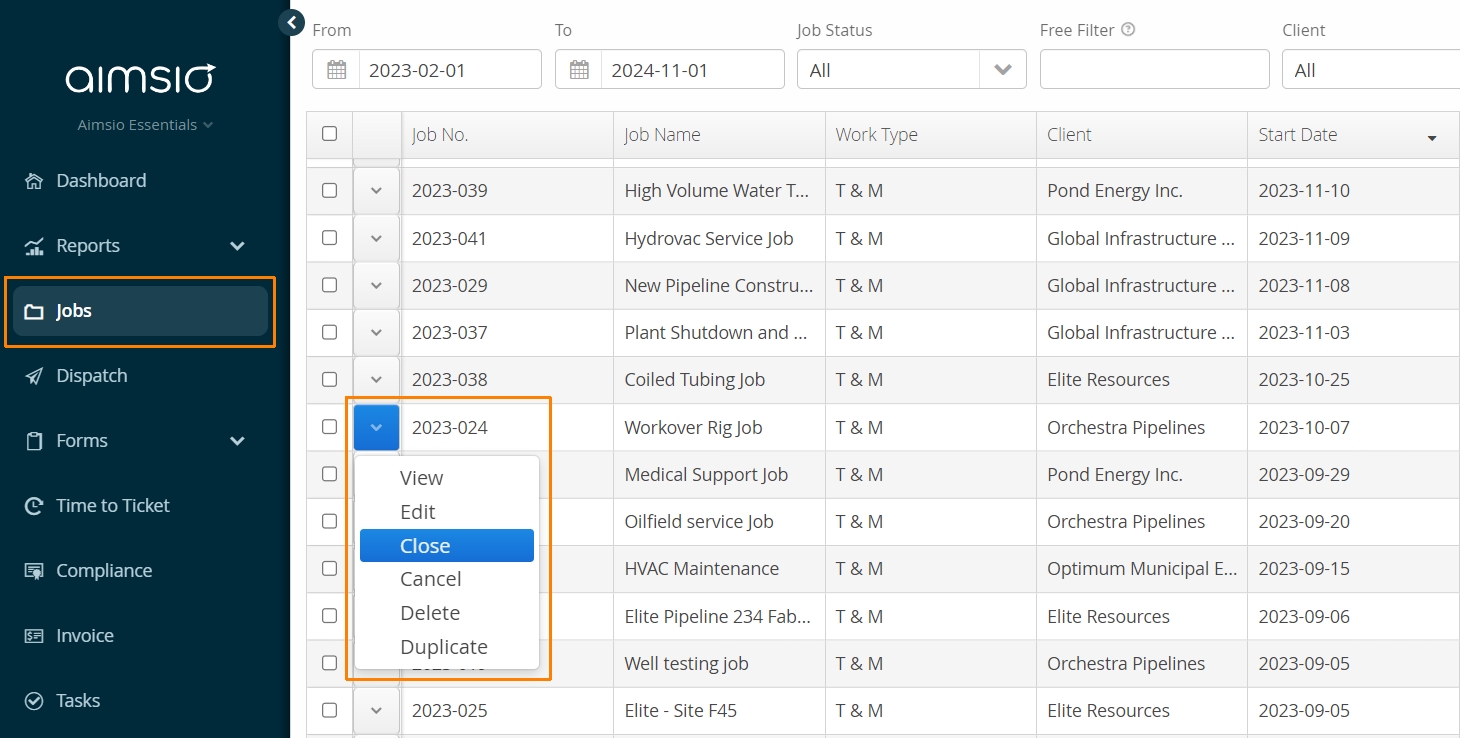Toggle the blue action dropdown for 2023-024
This screenshot has height=738, width=1460.
pos(376,427)
